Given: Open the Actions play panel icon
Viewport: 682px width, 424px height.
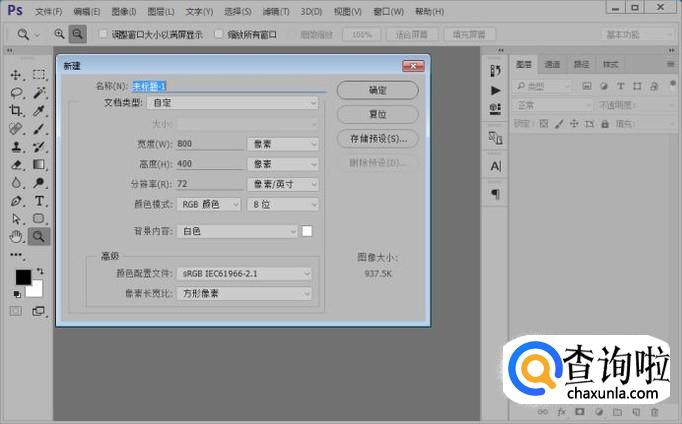Looking at the screenshot, I should click(495, 90).
